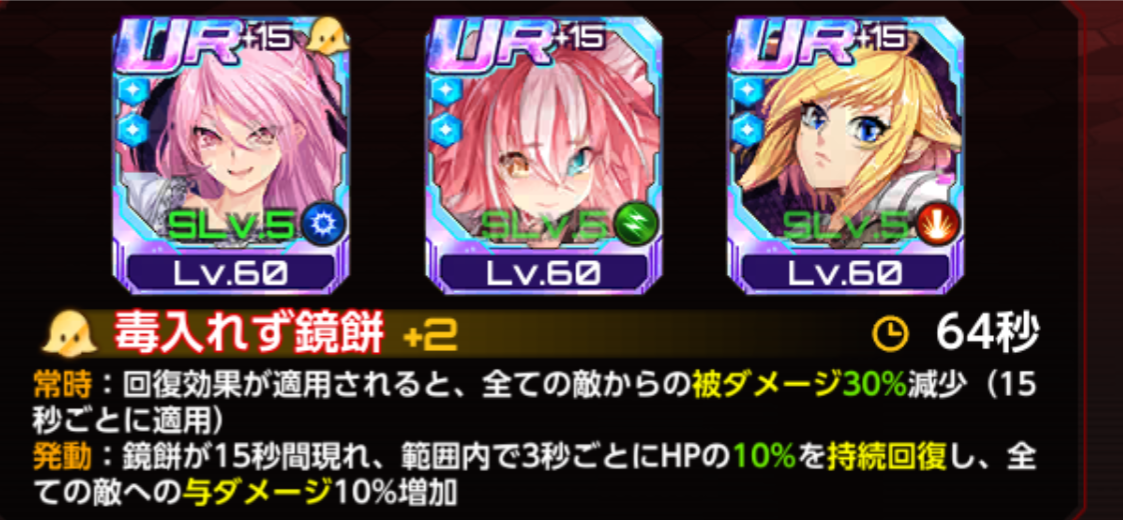
Task: Click the middle card's Lv.60 label
Action: click(x=542, y=272)
